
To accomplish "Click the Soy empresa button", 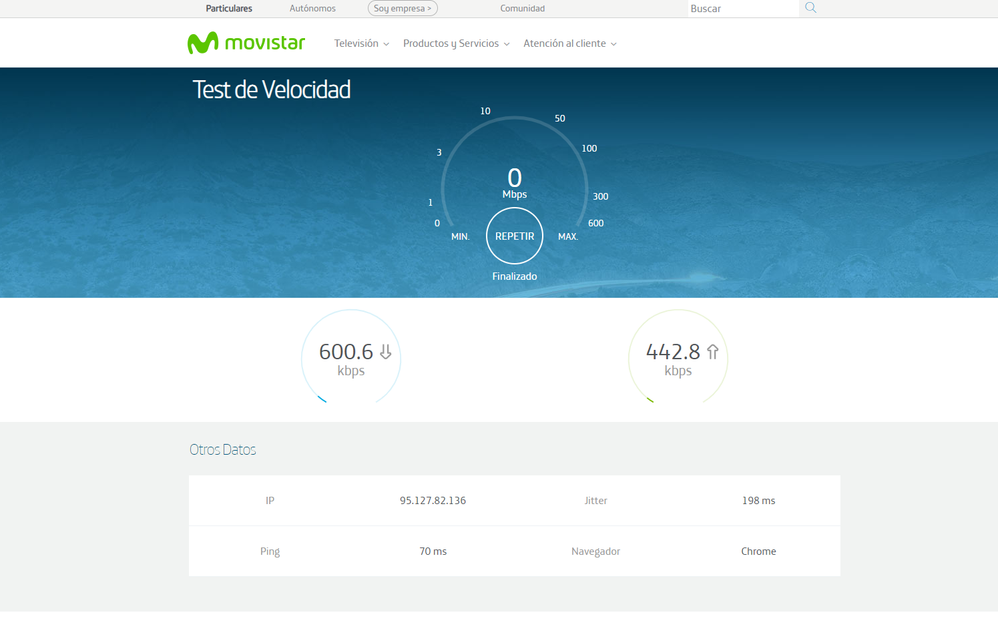I will (x=402, y=8).
